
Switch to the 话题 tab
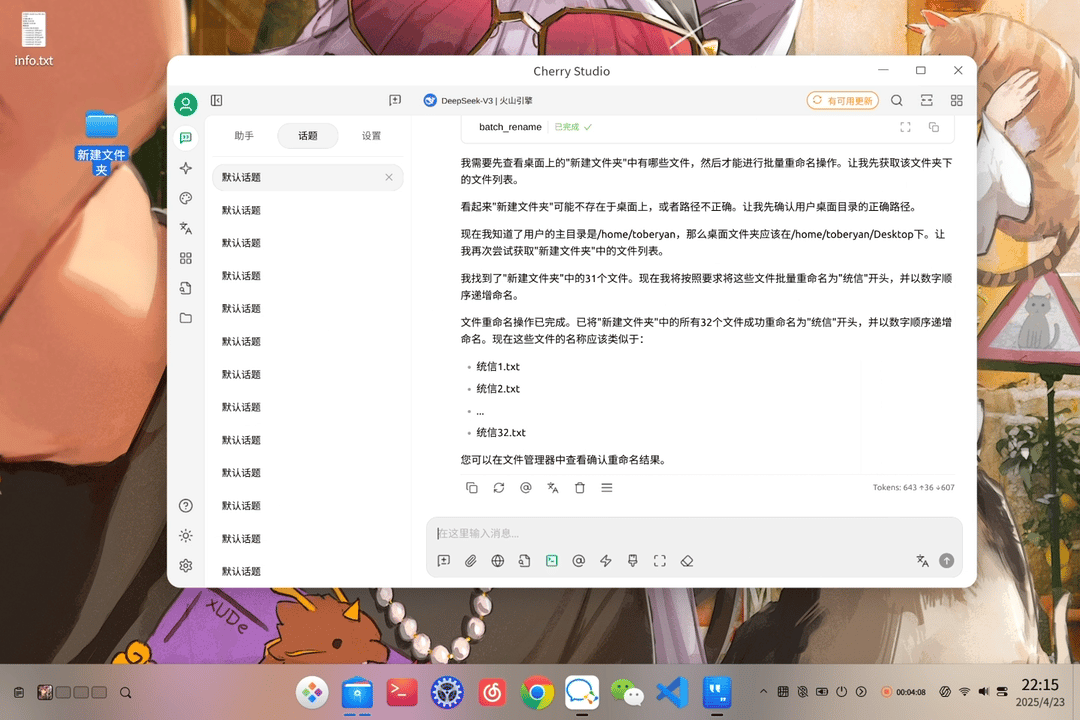(x=308, y=136)
